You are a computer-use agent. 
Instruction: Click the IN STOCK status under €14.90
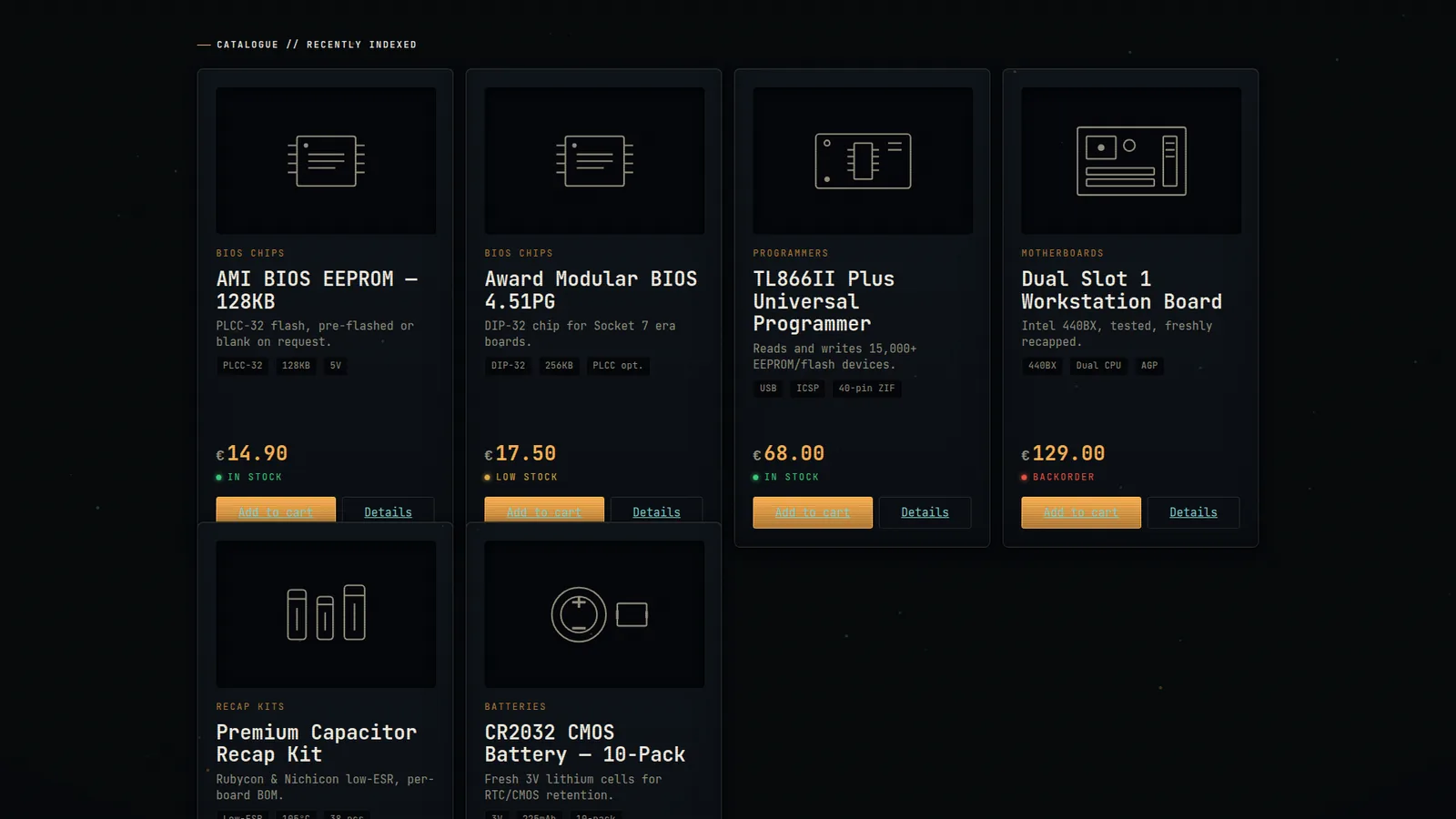[249, 477]
